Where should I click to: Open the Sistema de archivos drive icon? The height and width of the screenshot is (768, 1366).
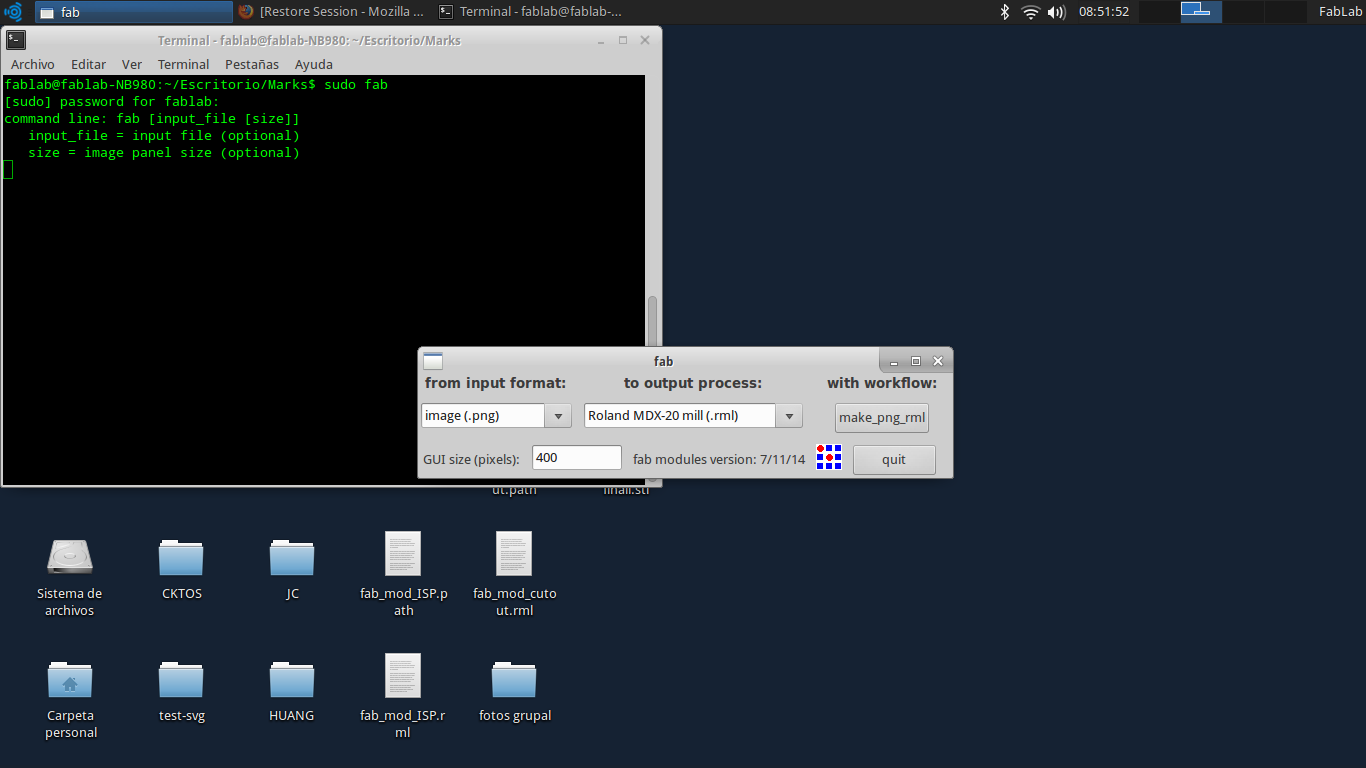[x=70, y=556]
